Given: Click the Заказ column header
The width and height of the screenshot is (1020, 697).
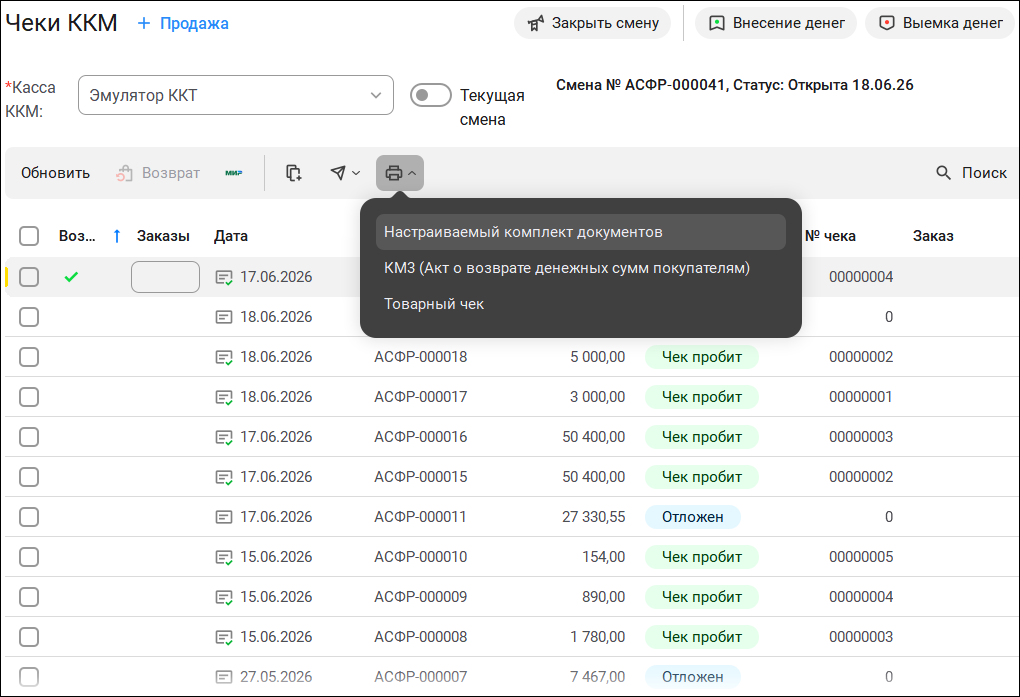Looking at the screenshot, I should [x=933, y=236].
